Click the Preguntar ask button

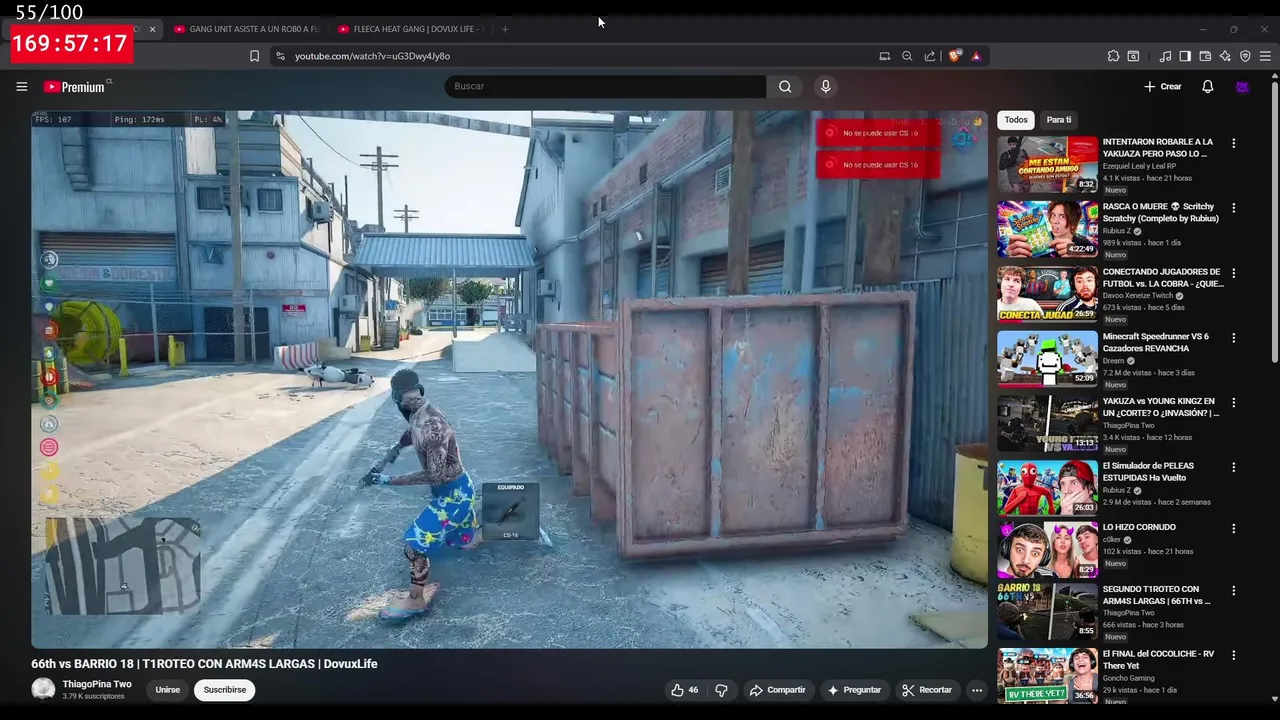point(854,690)
